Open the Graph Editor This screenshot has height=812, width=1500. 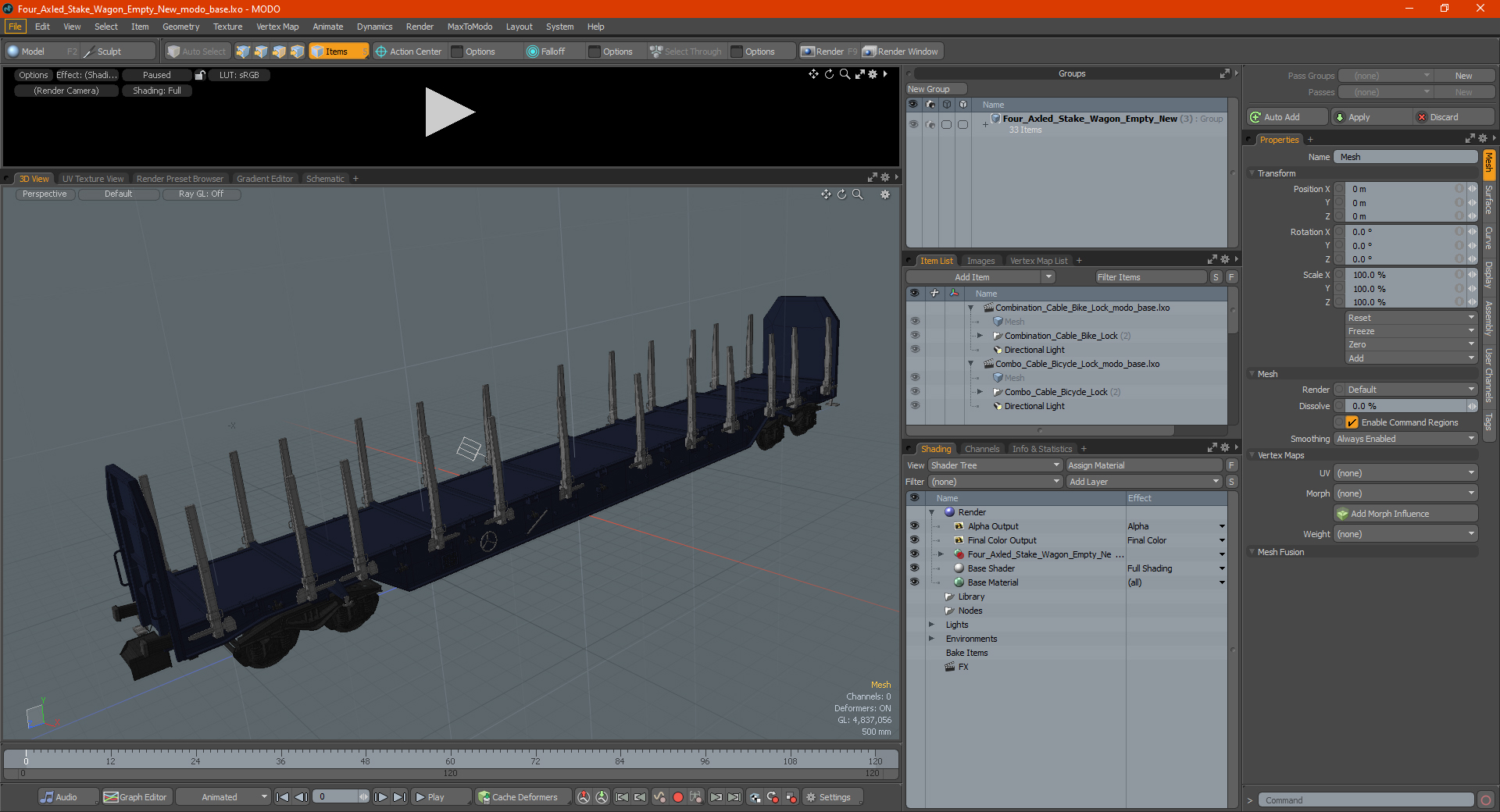135,797
